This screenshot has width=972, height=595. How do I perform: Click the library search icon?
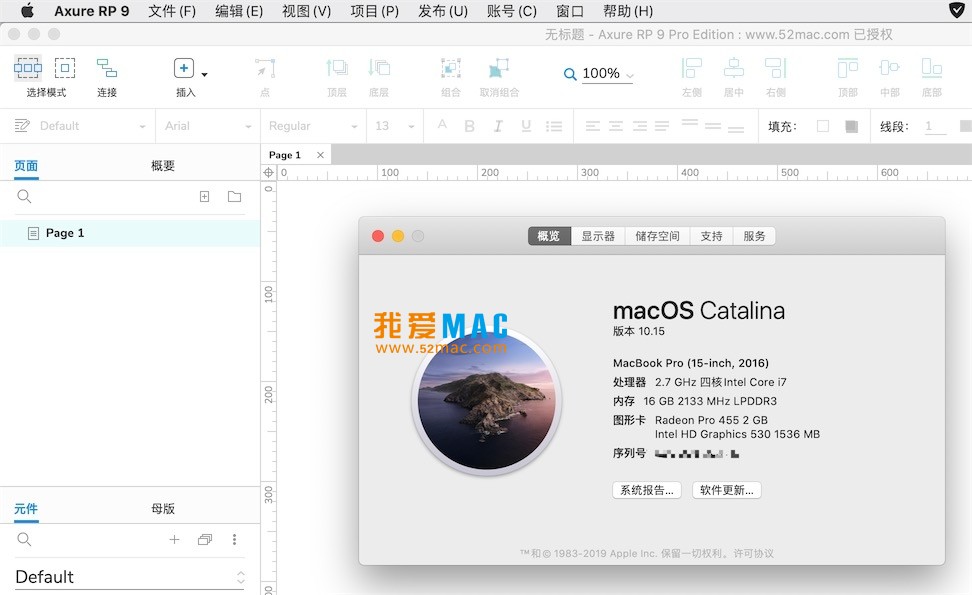tap(24, 539)
